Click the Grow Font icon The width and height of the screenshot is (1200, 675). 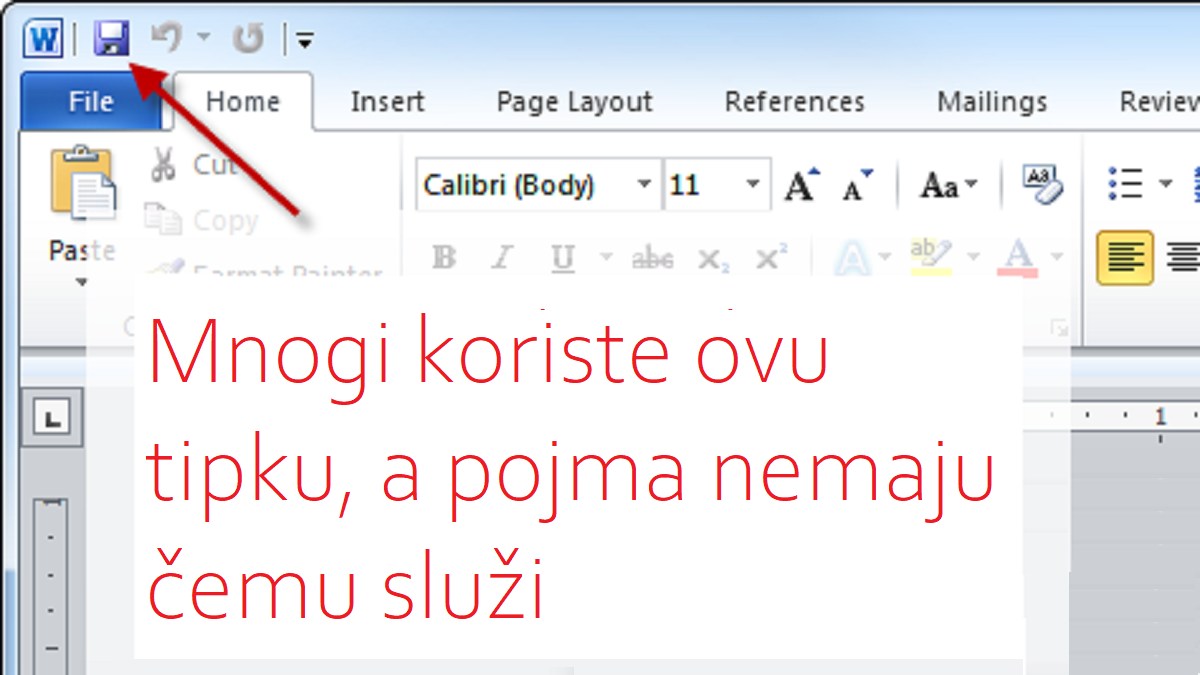[x=802, y=185]
